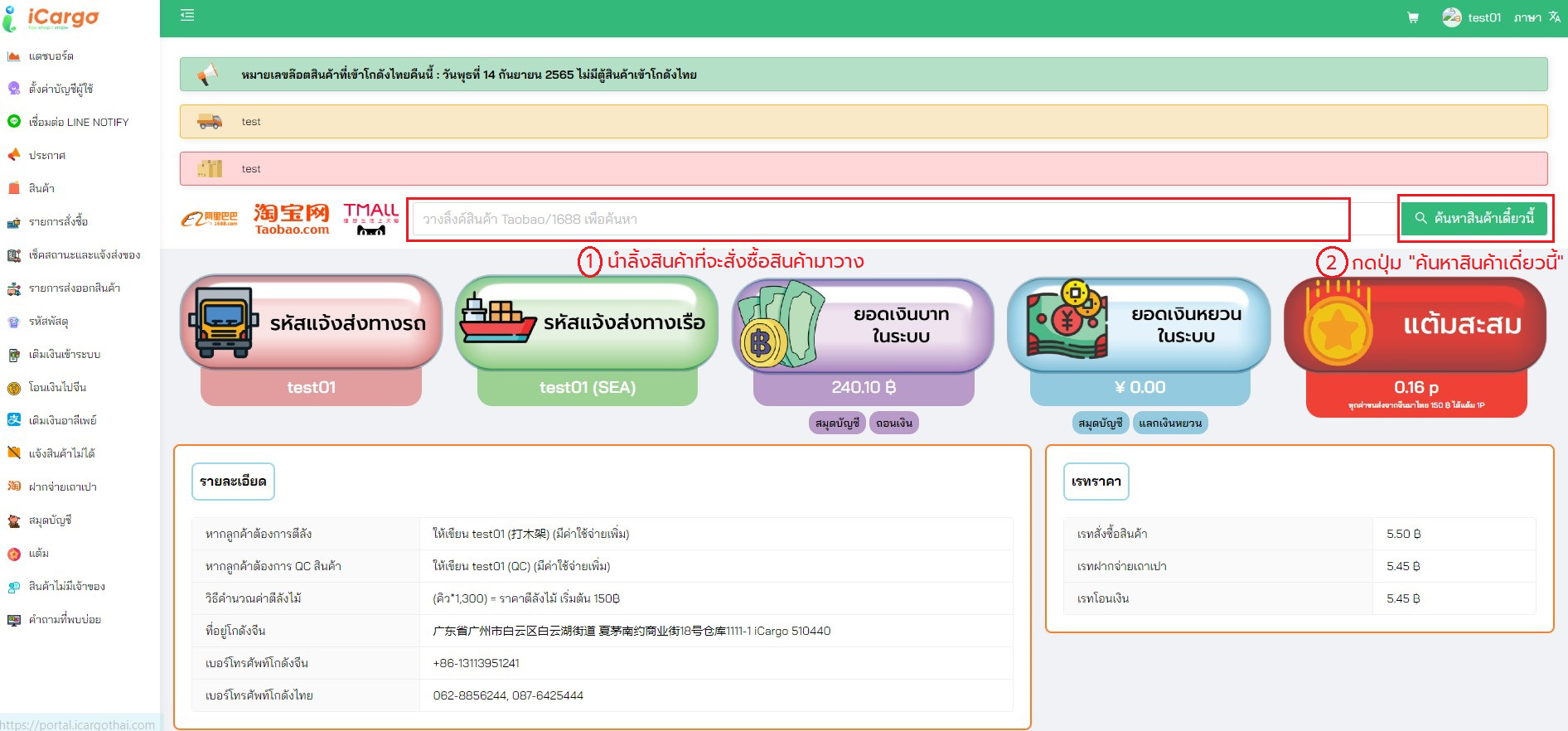Click the โอนเงินไปจีน coin icon

[13, 388]
